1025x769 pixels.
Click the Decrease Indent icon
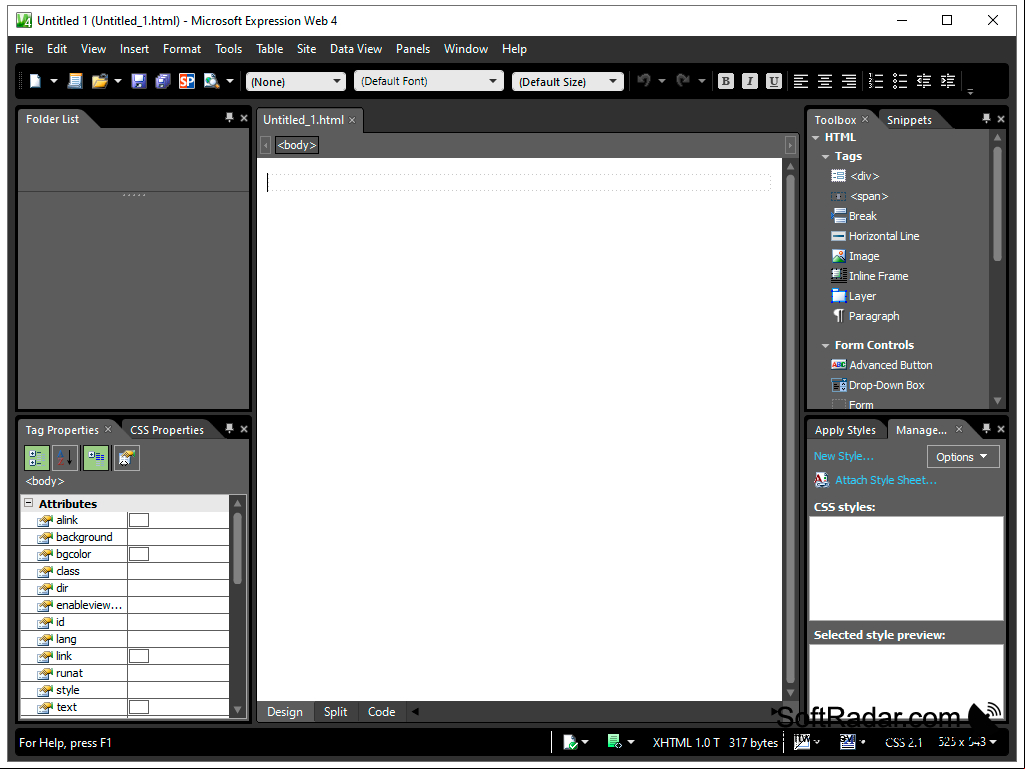(924, 80)
